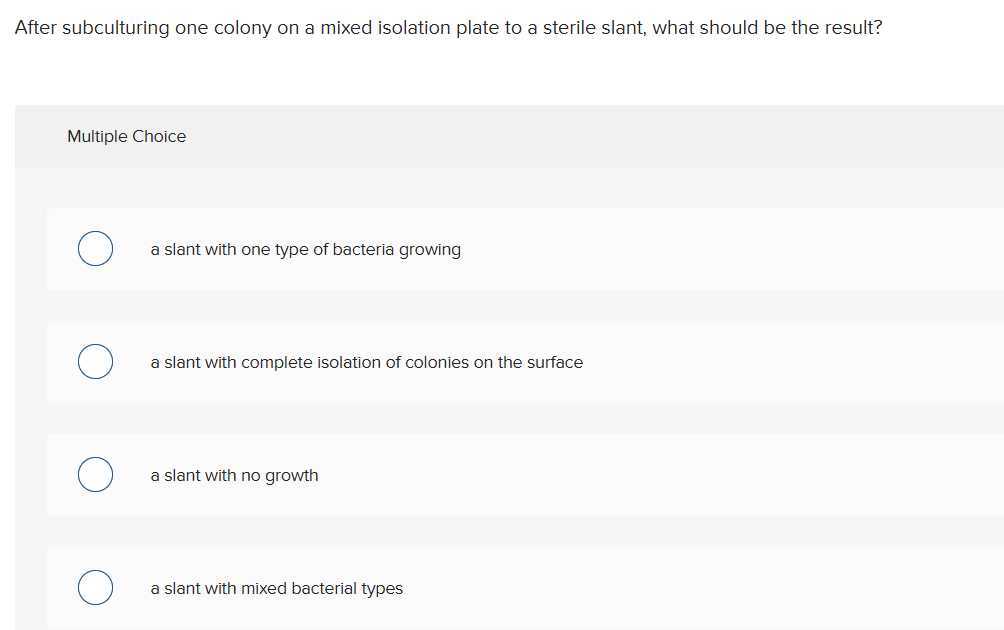
Task: Click 'sterile slant' in the question sentence
Action: 593,28
